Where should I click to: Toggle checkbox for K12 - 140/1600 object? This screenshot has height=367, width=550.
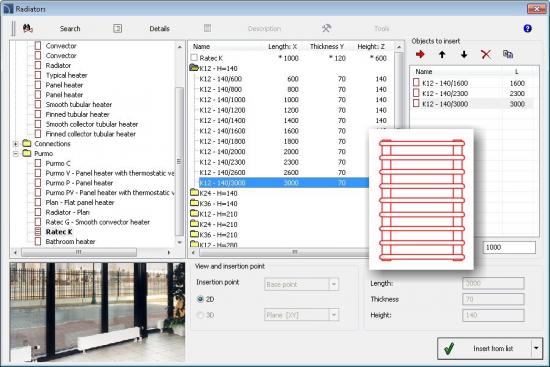pos(416,83)
